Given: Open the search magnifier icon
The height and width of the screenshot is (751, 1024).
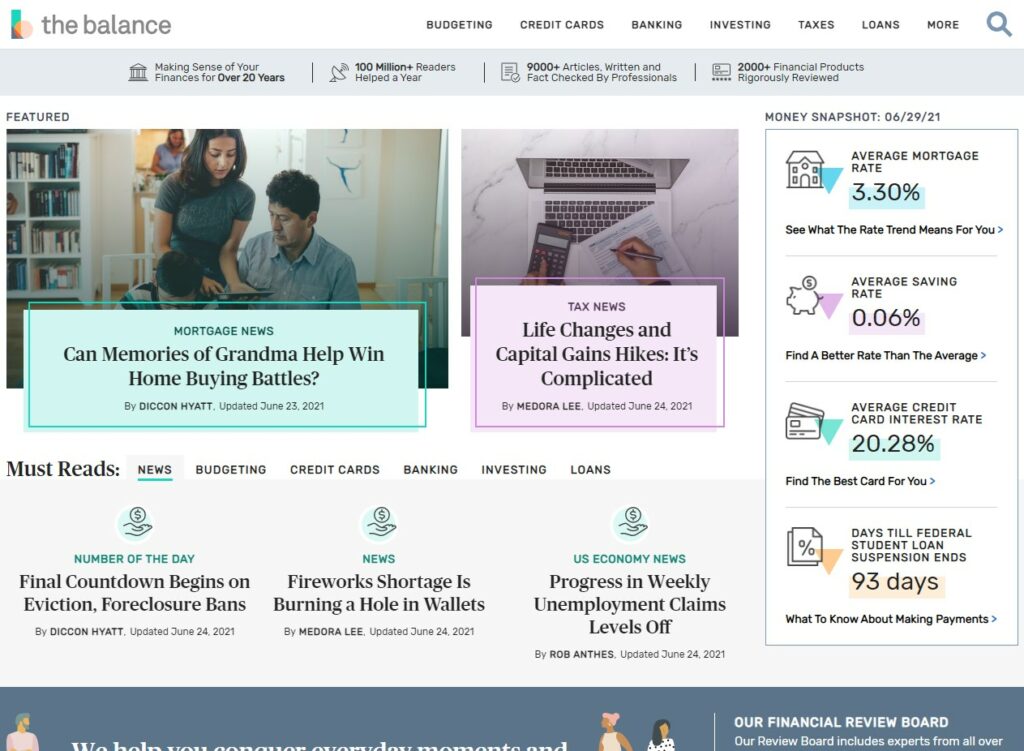Looking at the screenshot, I should [x=999, y=24].
